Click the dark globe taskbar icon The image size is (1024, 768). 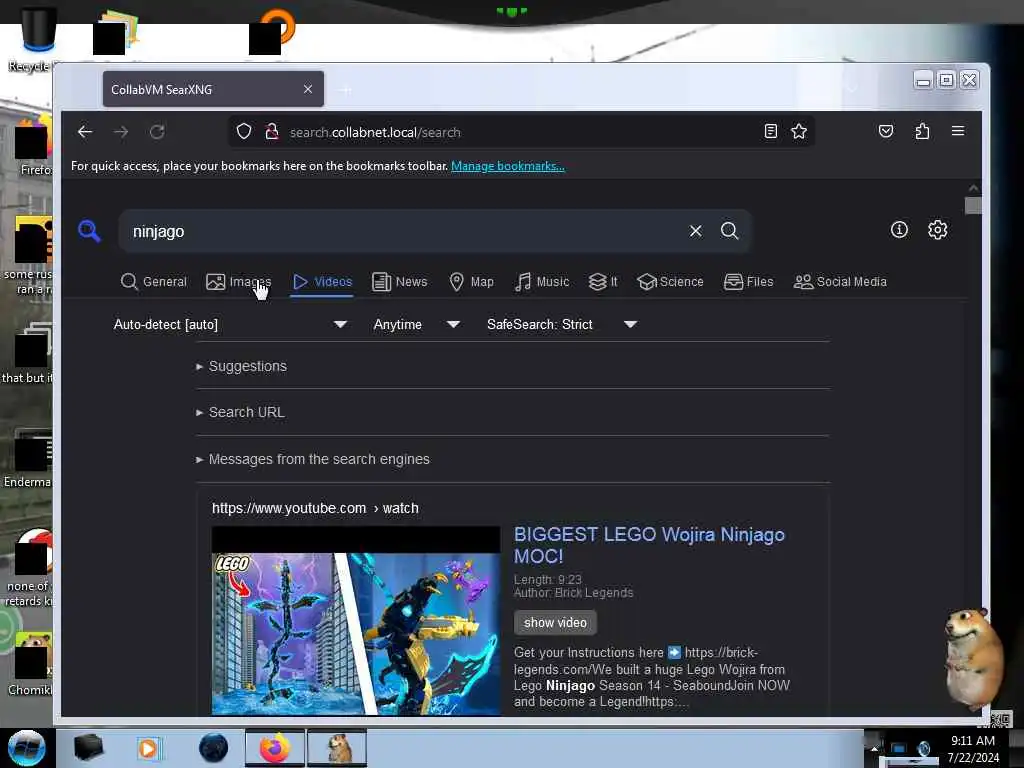point(213,748)
